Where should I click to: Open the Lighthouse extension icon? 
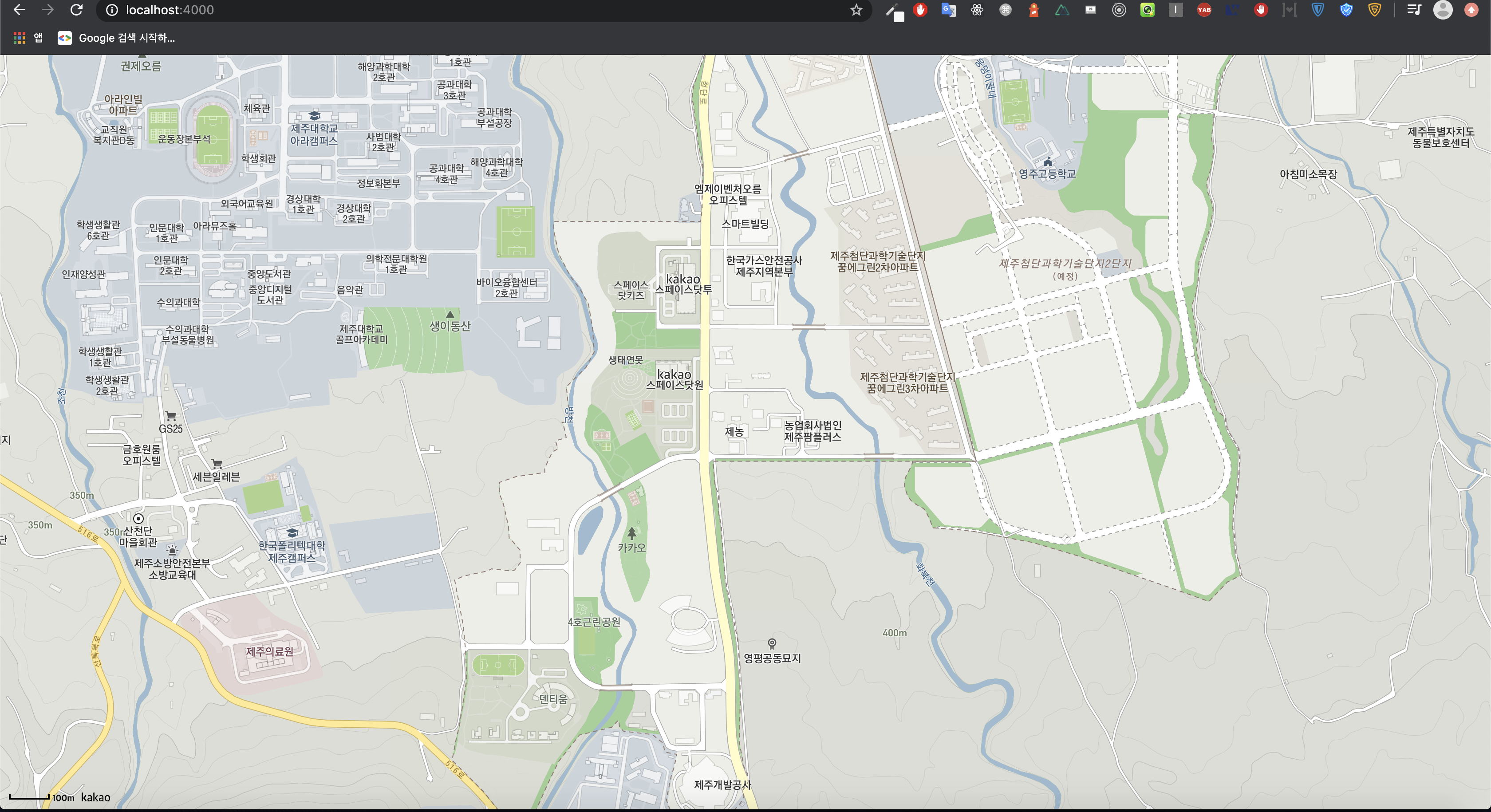[x=1034, y=10]
